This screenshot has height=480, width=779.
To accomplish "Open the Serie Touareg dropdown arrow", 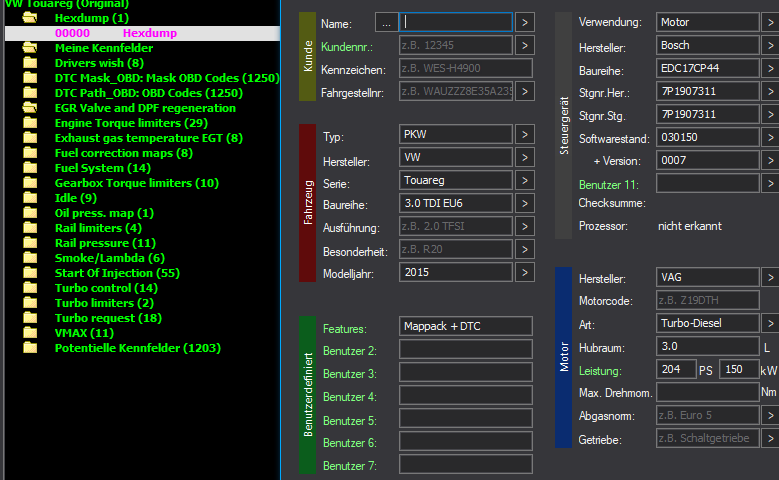I will [x=525, y=180].
